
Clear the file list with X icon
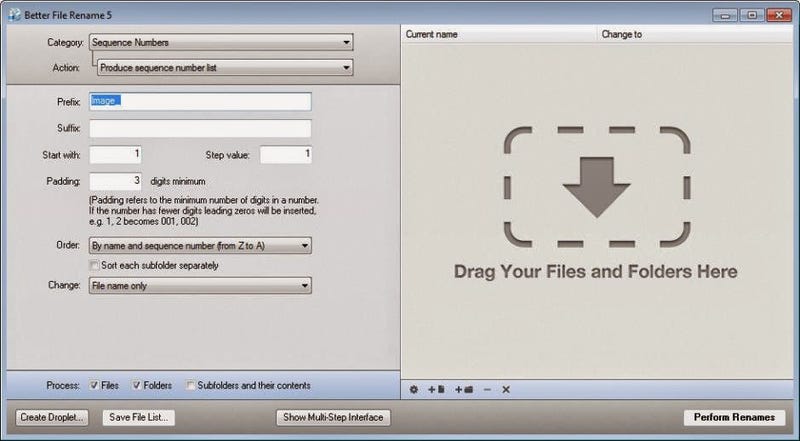click(x=506, y=389)
